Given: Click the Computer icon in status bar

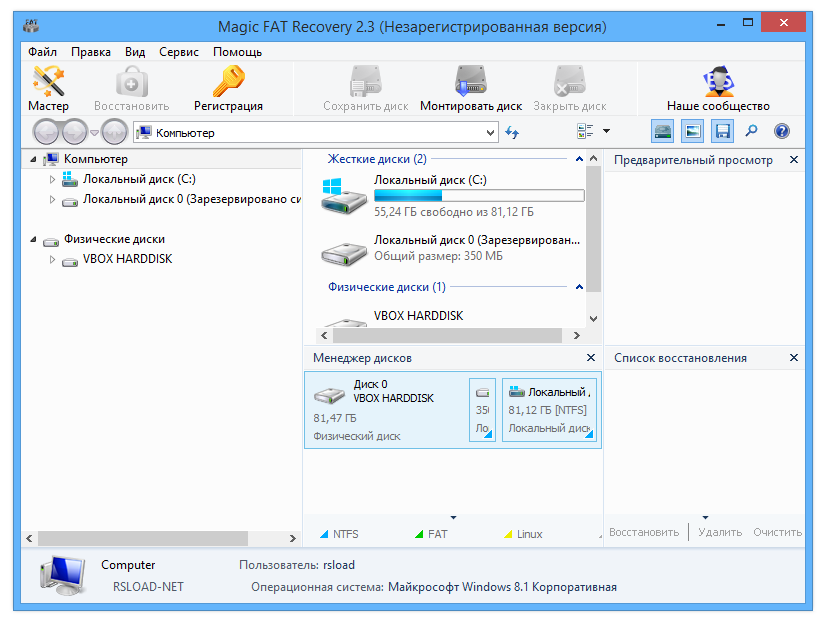Looking at the screenshot, I should 63,575.
